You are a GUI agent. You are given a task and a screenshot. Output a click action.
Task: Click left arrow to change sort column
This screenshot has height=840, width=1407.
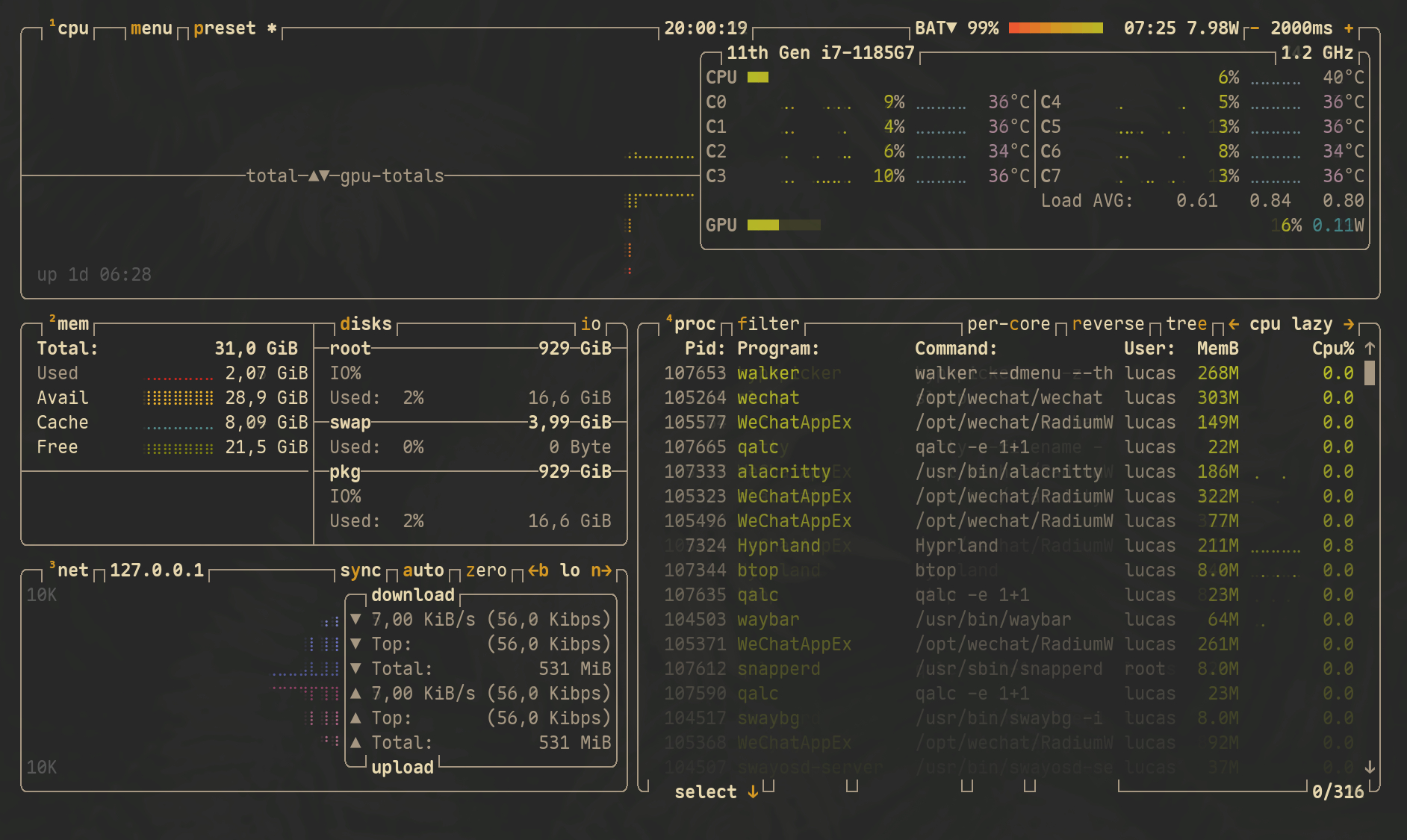point(1234,324)
